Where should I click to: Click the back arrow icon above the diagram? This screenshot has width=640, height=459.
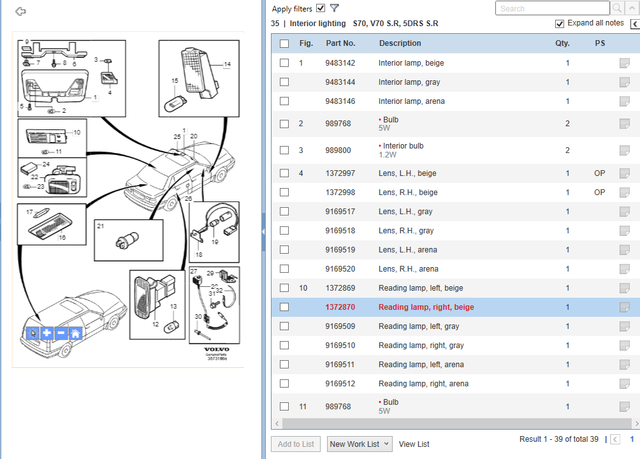click(x=20, y=11)
